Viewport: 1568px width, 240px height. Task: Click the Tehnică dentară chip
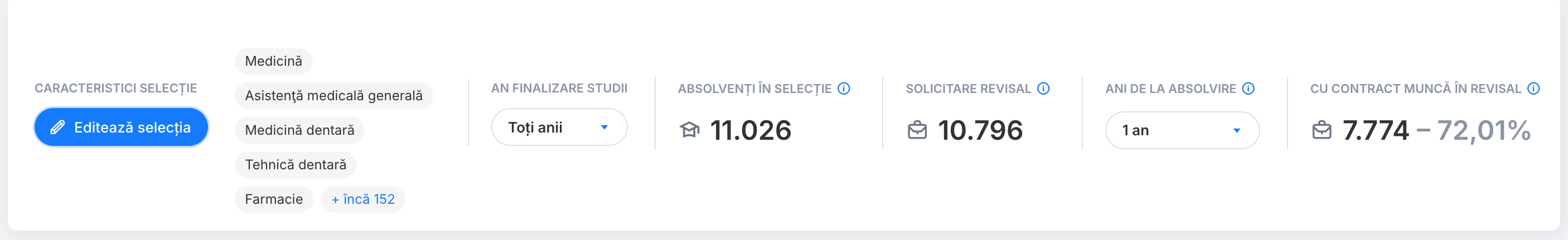(295, 165)
